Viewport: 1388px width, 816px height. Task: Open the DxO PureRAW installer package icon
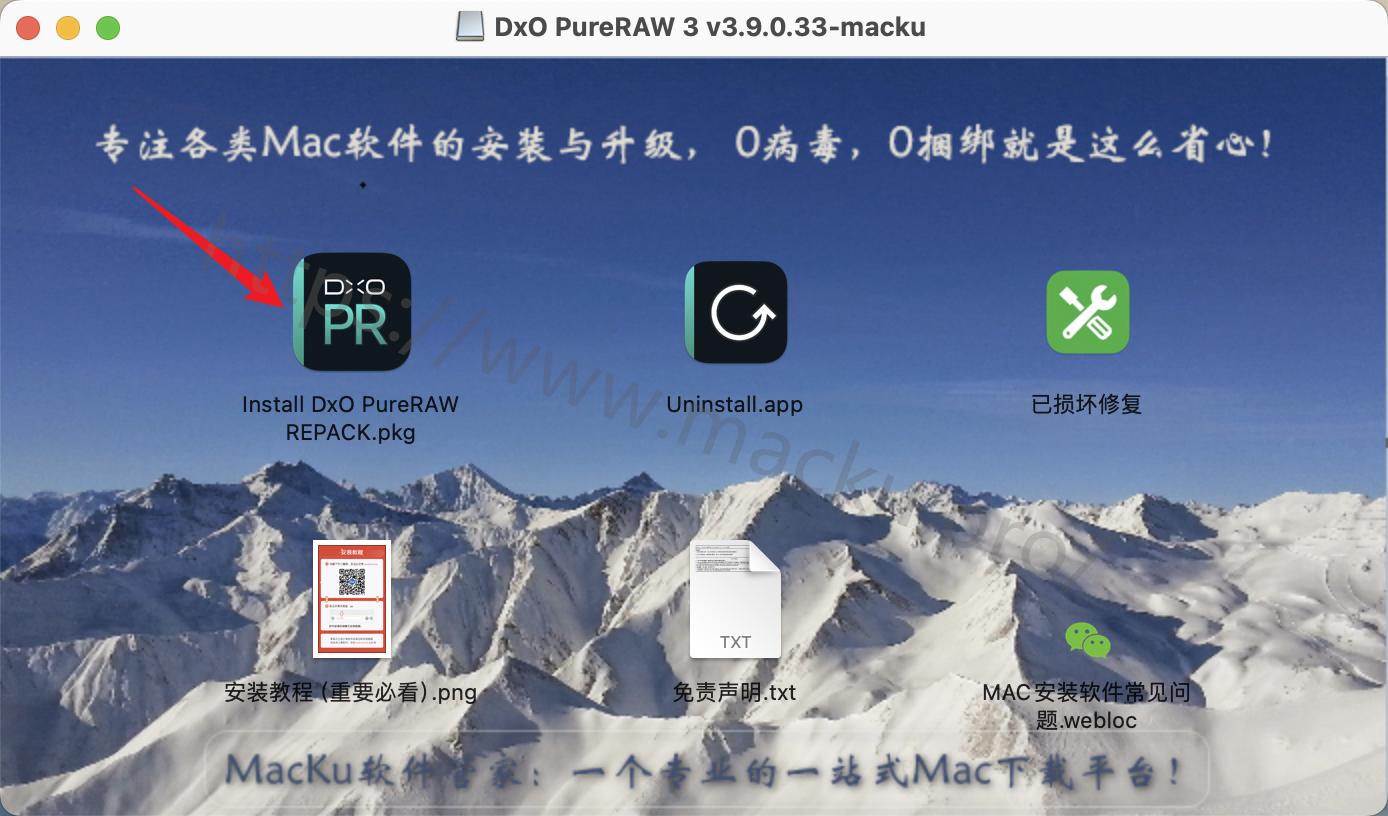pyautogui.click(x=351, y=312)
